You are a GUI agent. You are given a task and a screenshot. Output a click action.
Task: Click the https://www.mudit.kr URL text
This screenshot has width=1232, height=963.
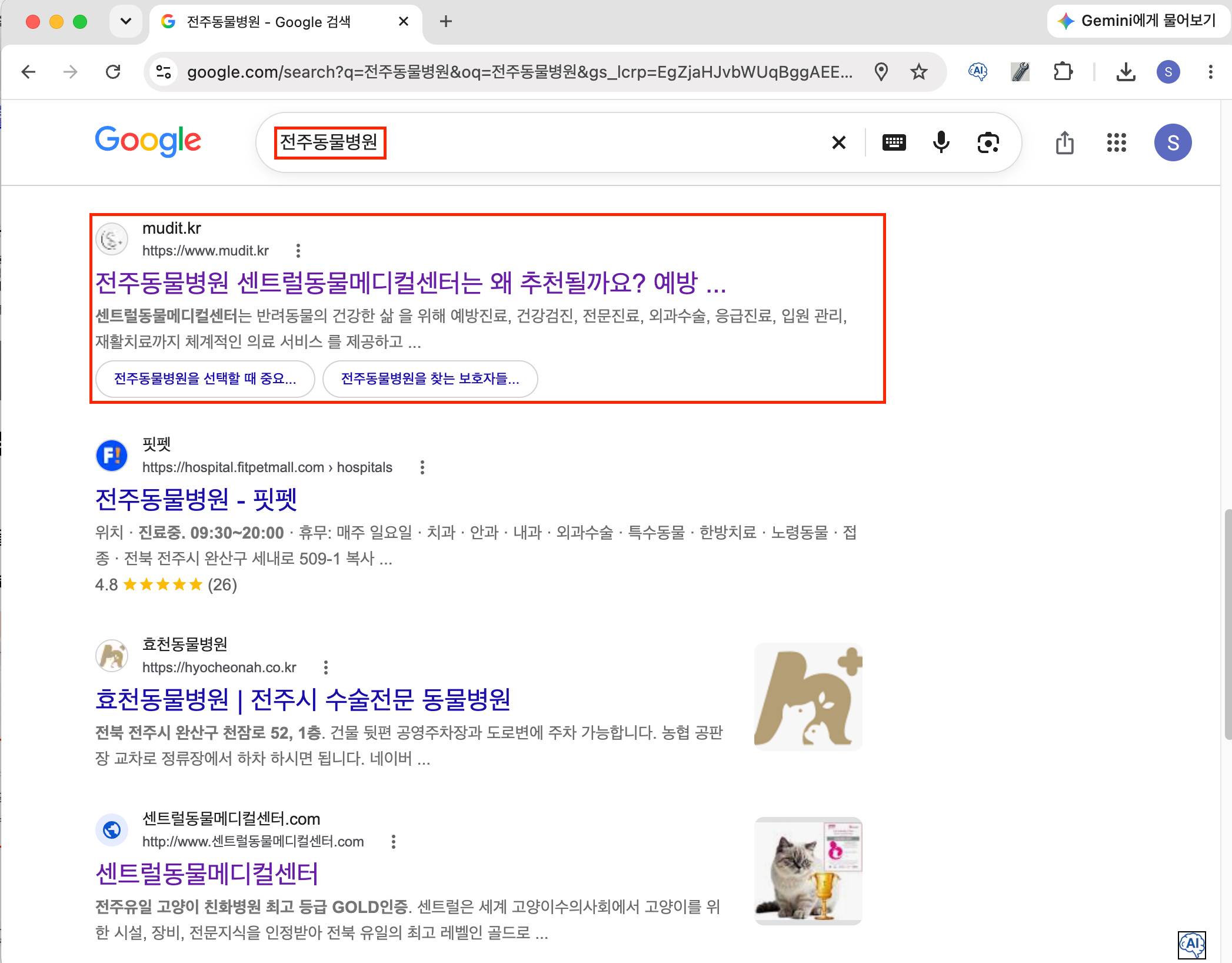click(205, 251)
